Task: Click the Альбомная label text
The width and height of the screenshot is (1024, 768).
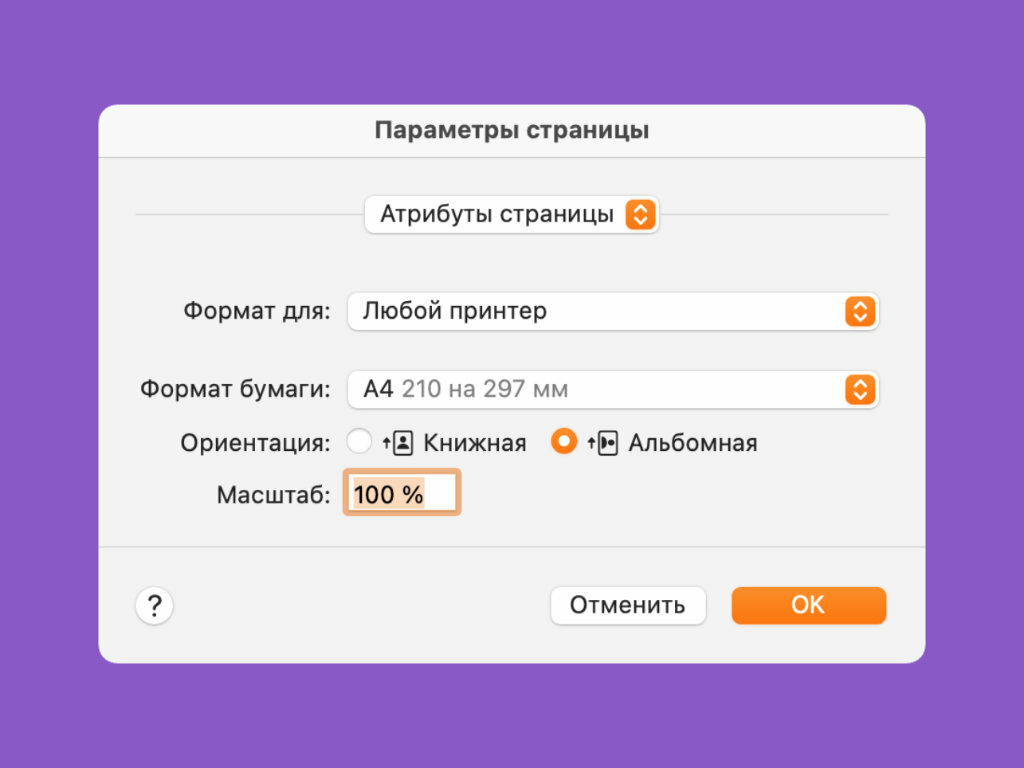Action: 692,443
